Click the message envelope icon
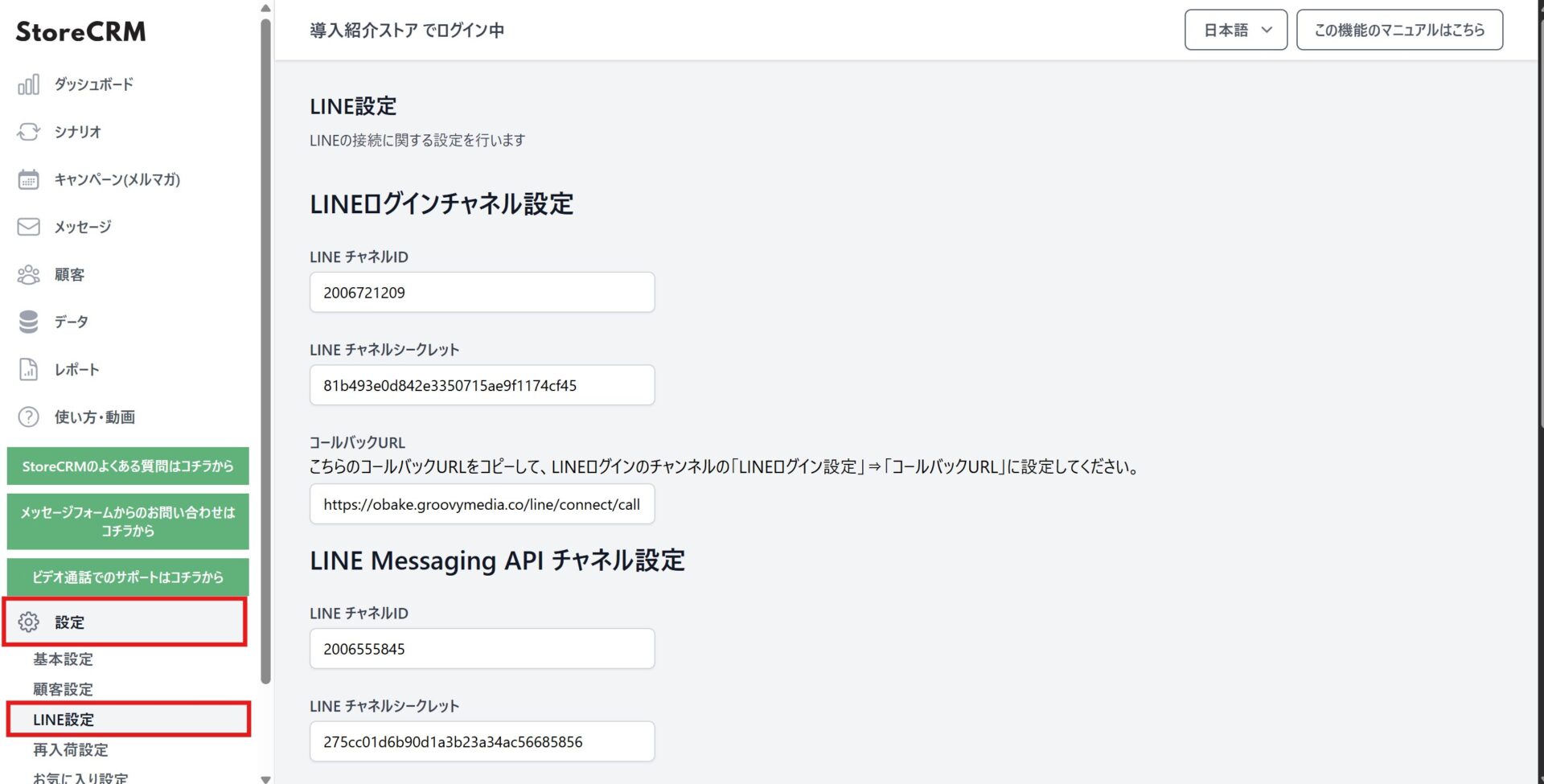Screen dimensions: 1544x784 click(28, 227)
